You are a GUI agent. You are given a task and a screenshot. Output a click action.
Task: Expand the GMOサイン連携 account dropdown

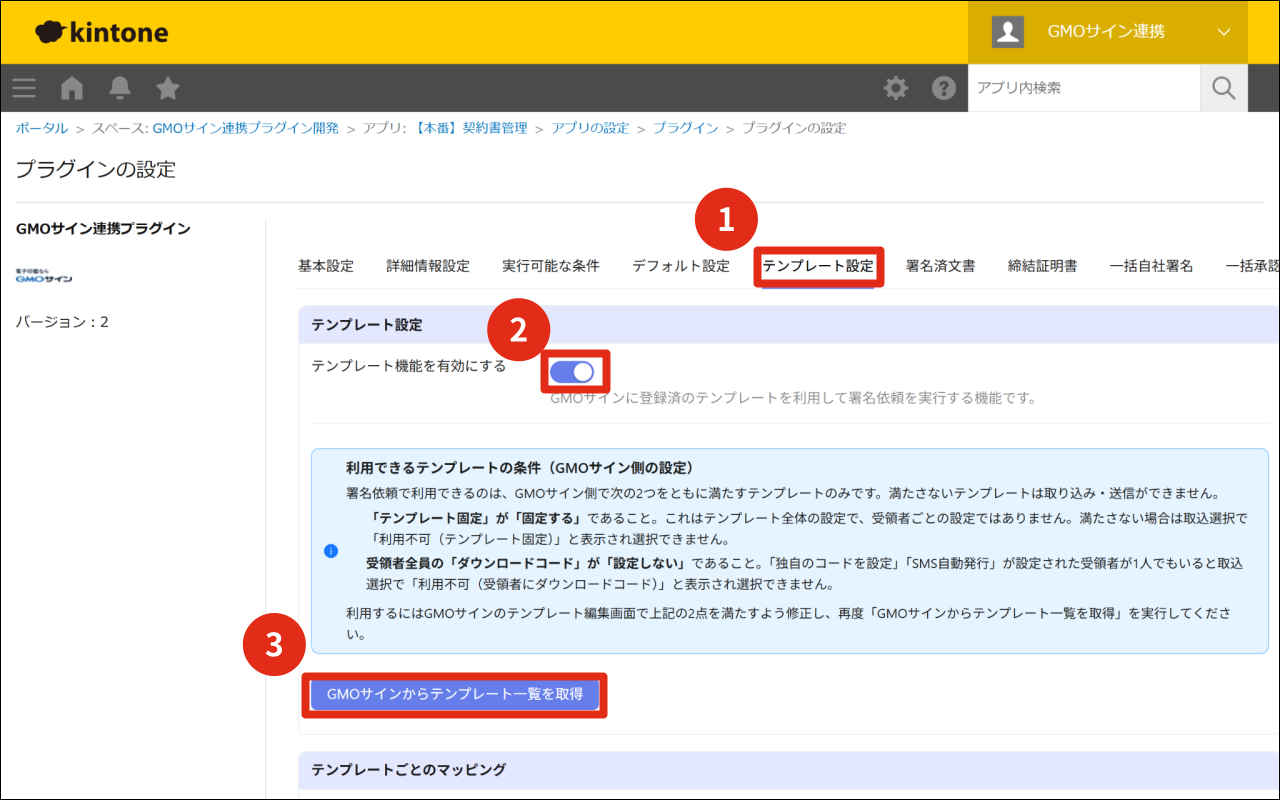[1108, 32]
